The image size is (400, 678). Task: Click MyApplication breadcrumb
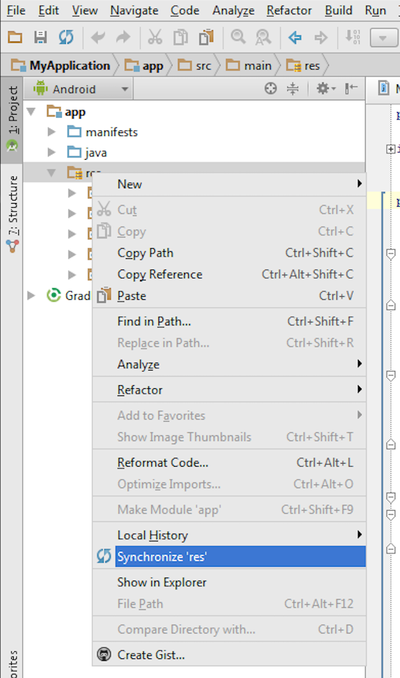coord(61,66)
